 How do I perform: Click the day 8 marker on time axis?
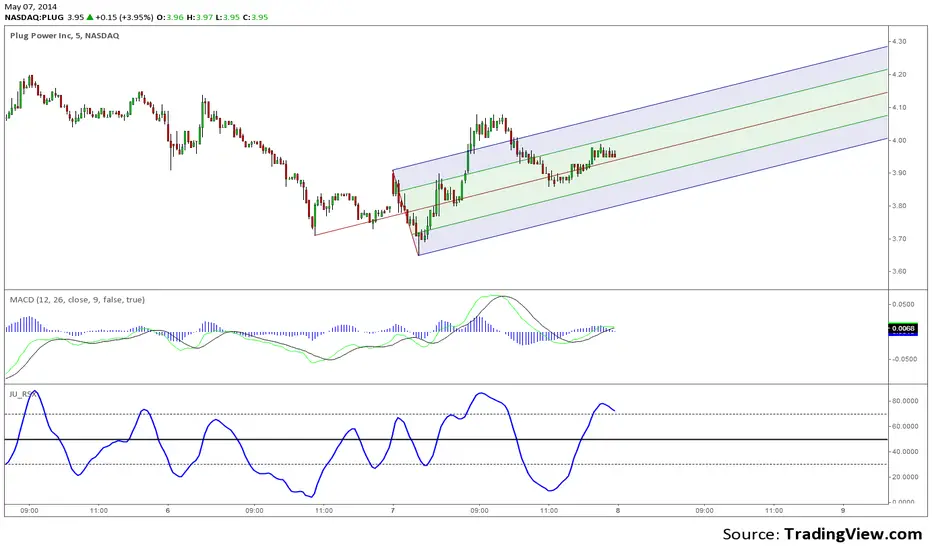(x=618, y=510)
